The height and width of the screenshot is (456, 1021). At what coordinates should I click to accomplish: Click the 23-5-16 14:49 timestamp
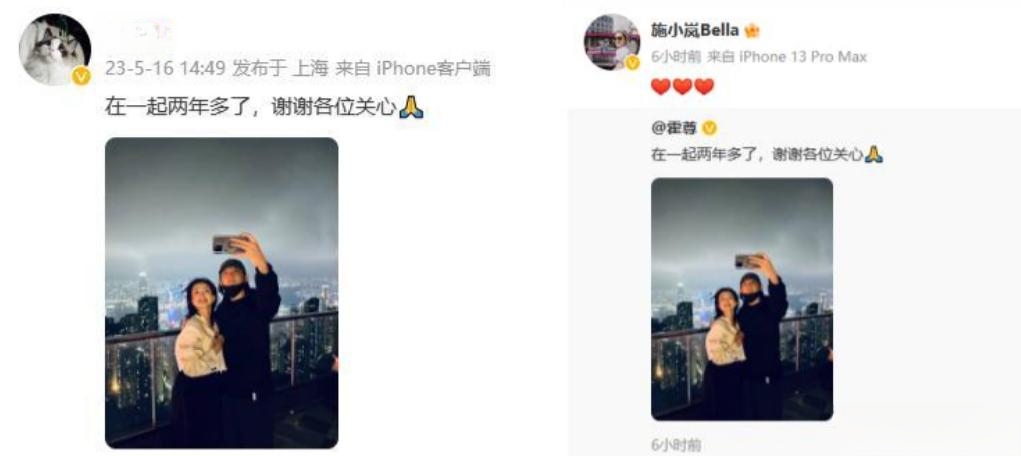pyautogui.click(x=165, y=68)
